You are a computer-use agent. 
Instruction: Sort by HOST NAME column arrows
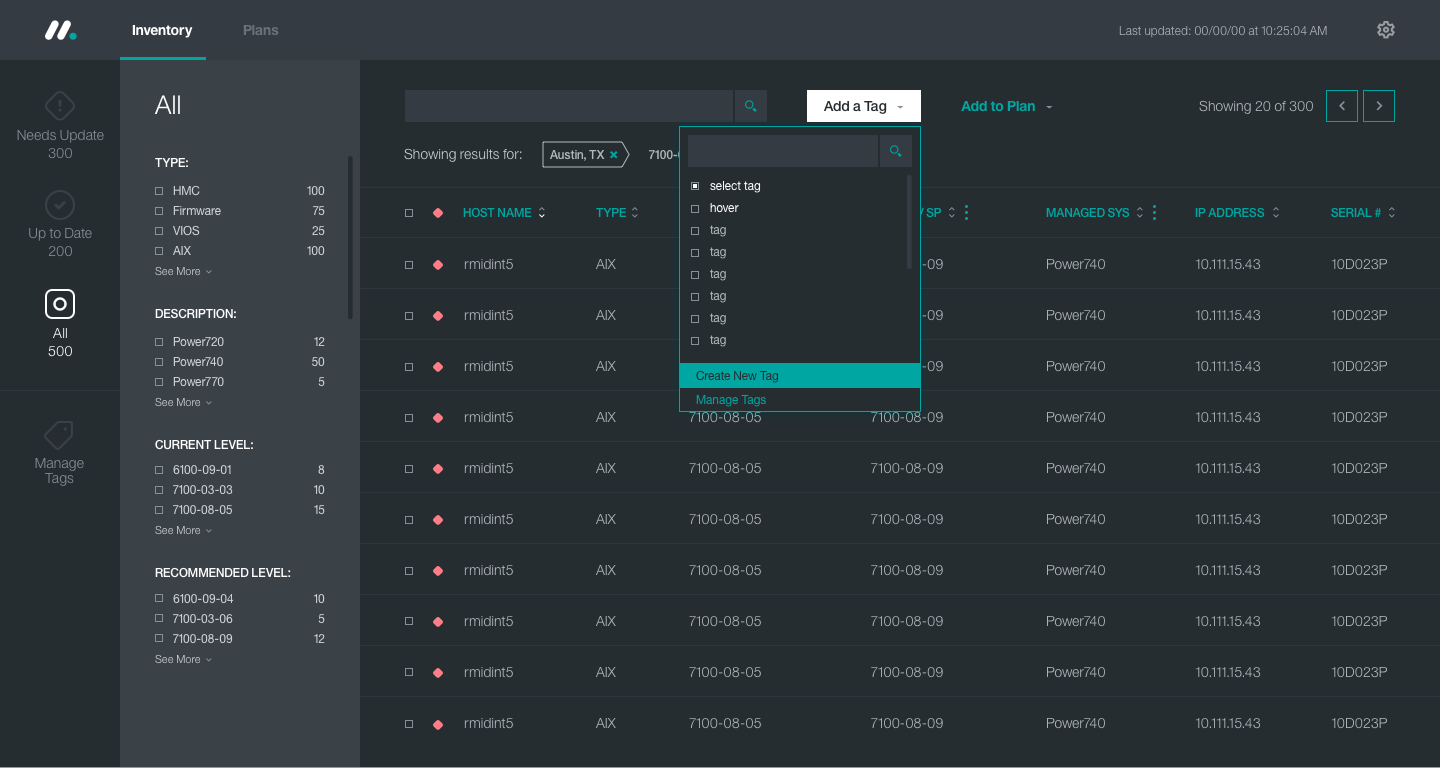[542, 213]
